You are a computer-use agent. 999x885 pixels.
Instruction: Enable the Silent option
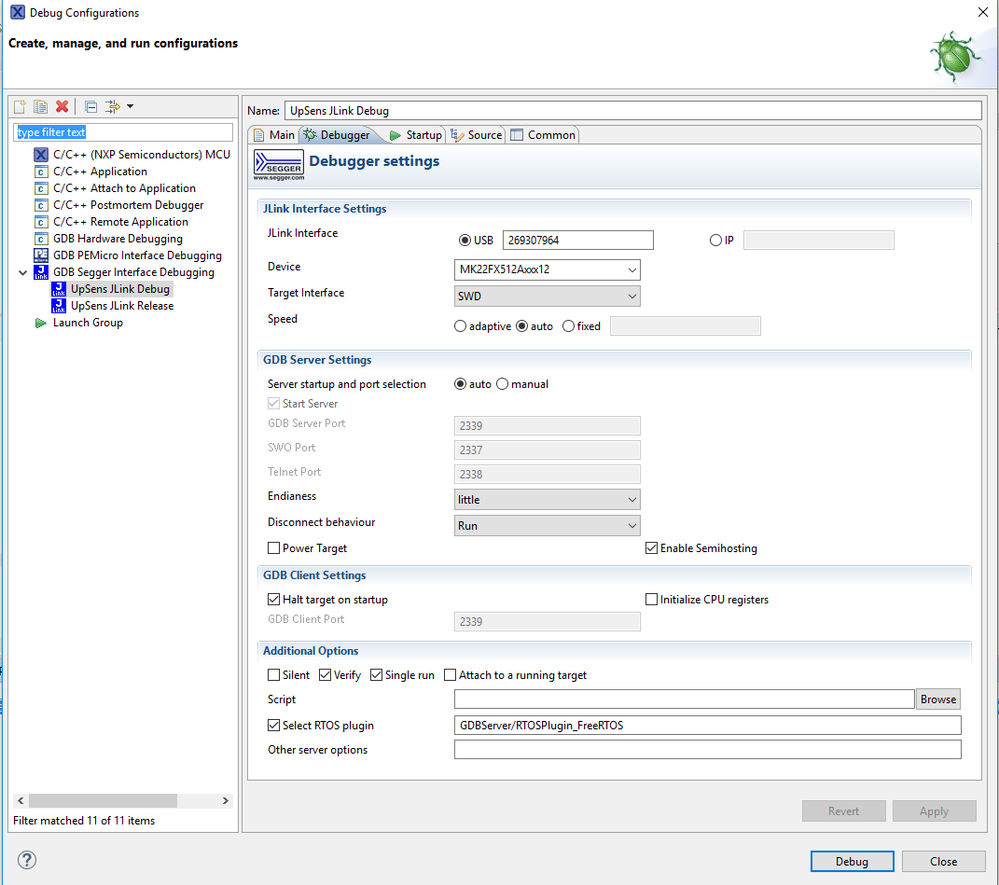[274, 675]
